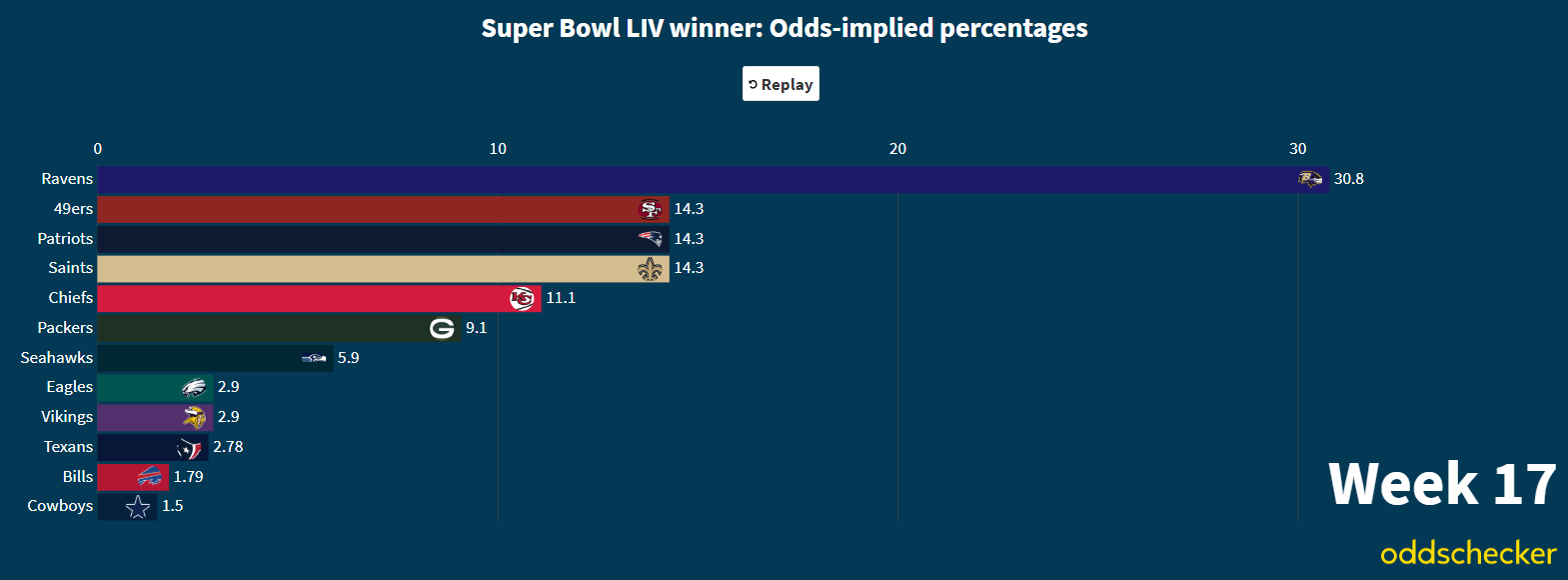Click the Ravens team logo icon
The width and height of the screenshot is (1568, 580).
pos(1309,179)
